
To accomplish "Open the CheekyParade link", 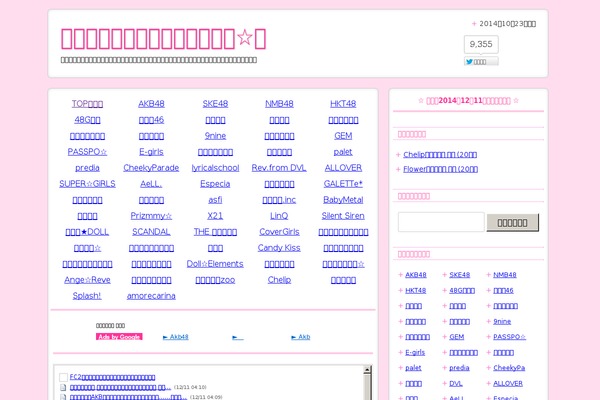I will pyautogui.click(x=151, y=168).
